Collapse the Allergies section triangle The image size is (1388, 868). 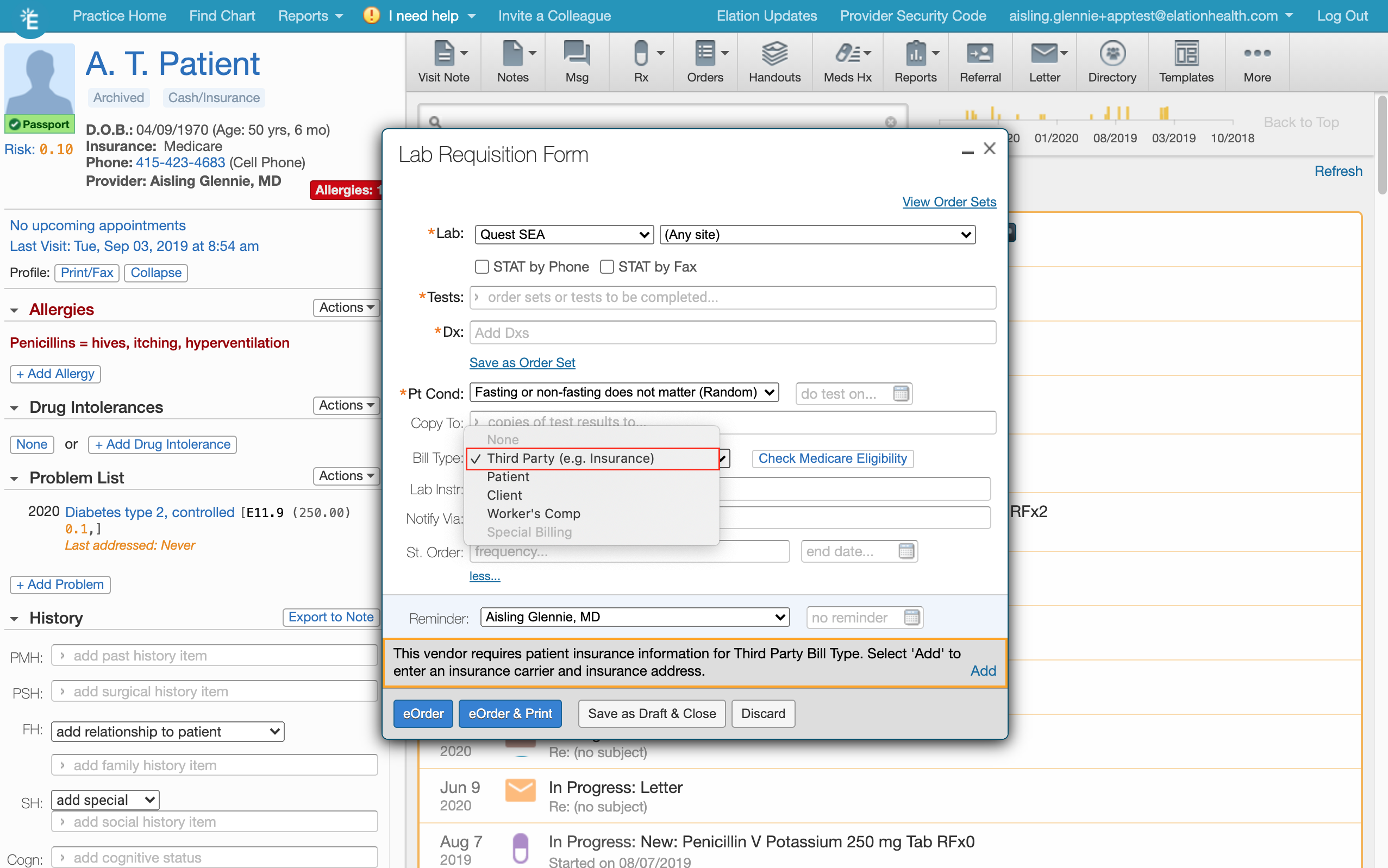[x=14, y=311]
